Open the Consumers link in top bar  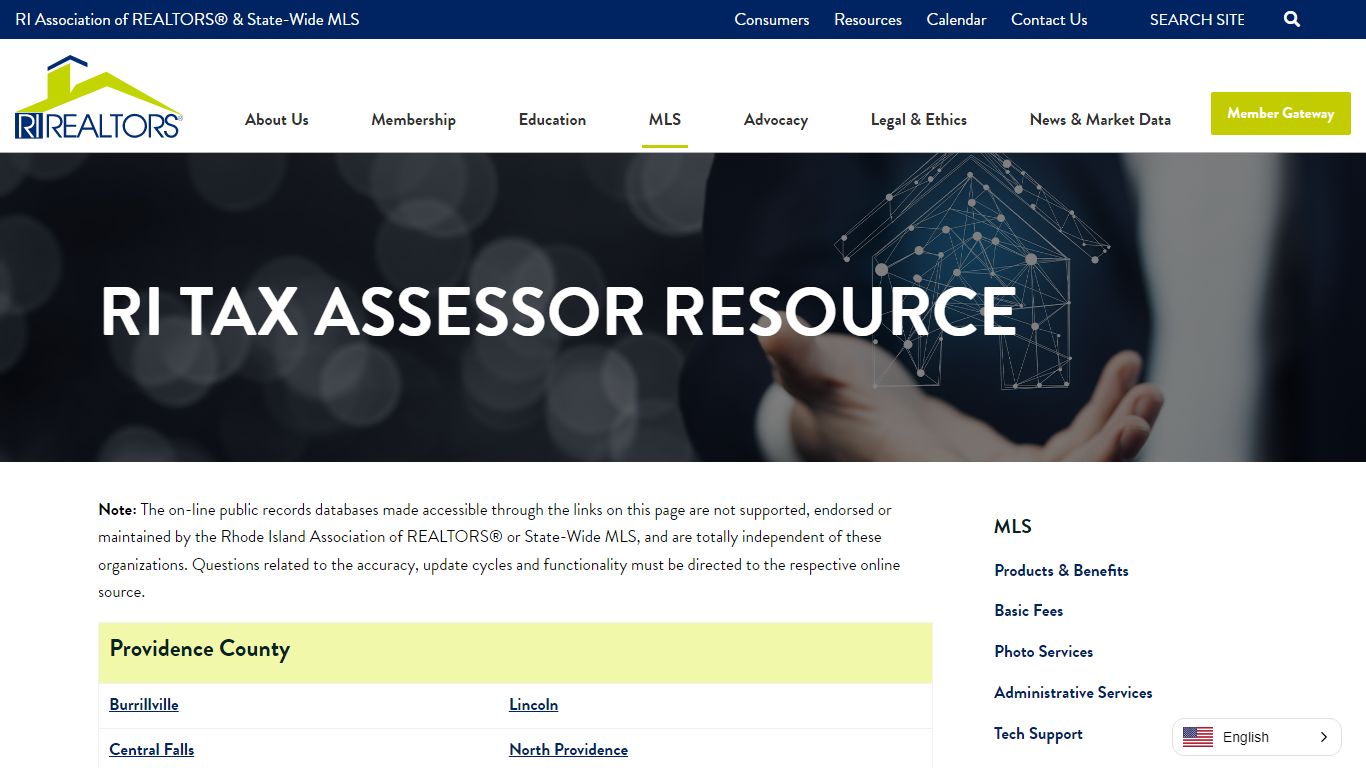[x=771, y=19]
